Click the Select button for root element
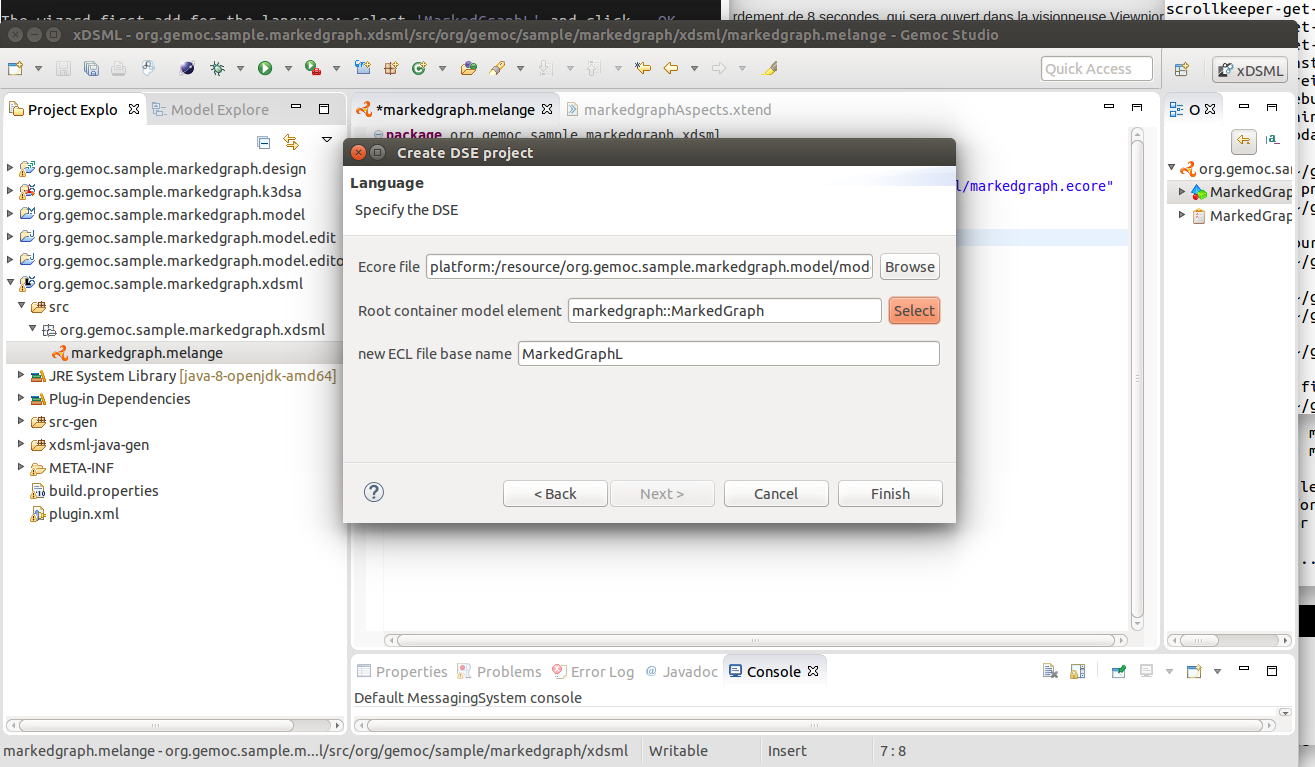1315x767 pixels. tap(914, 311)
